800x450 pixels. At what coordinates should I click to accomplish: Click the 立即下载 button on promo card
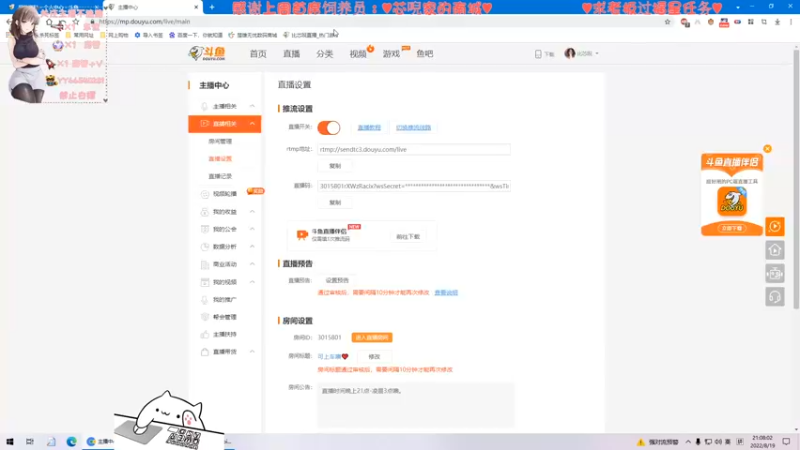pos(732,228)
